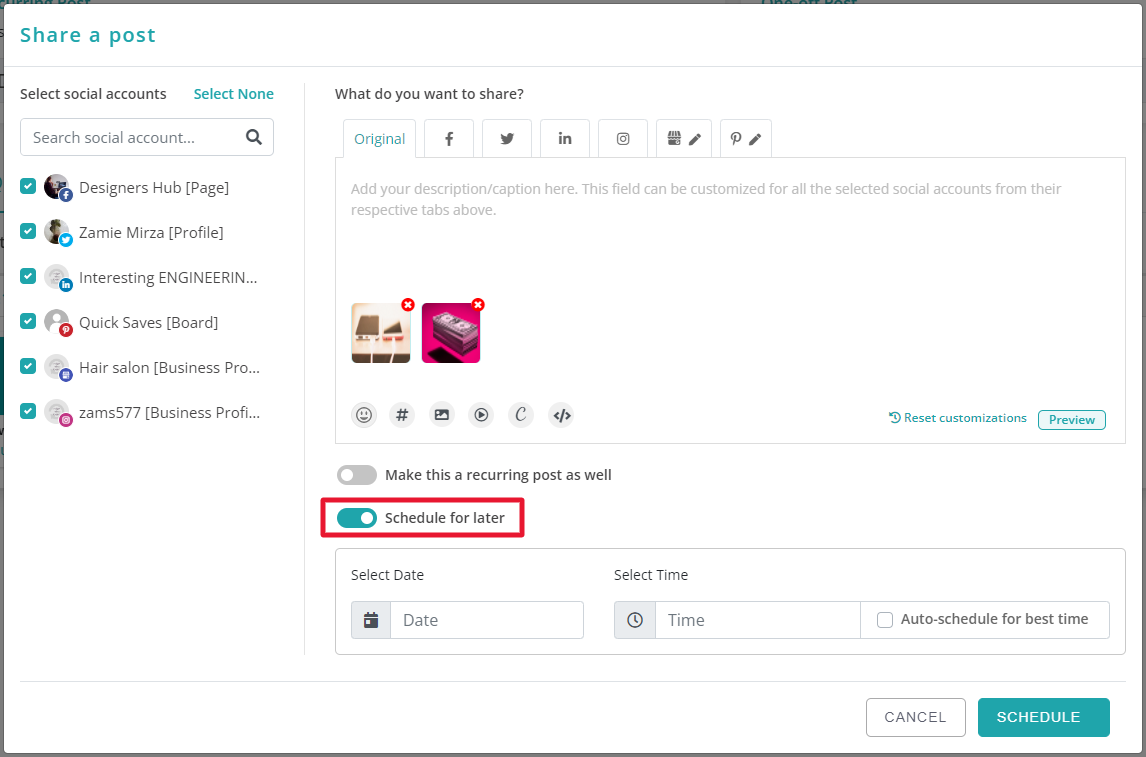Switch to the Twitter tab
The width and height of the screenshot is (1146, 757).
click(x=506, y=138)
